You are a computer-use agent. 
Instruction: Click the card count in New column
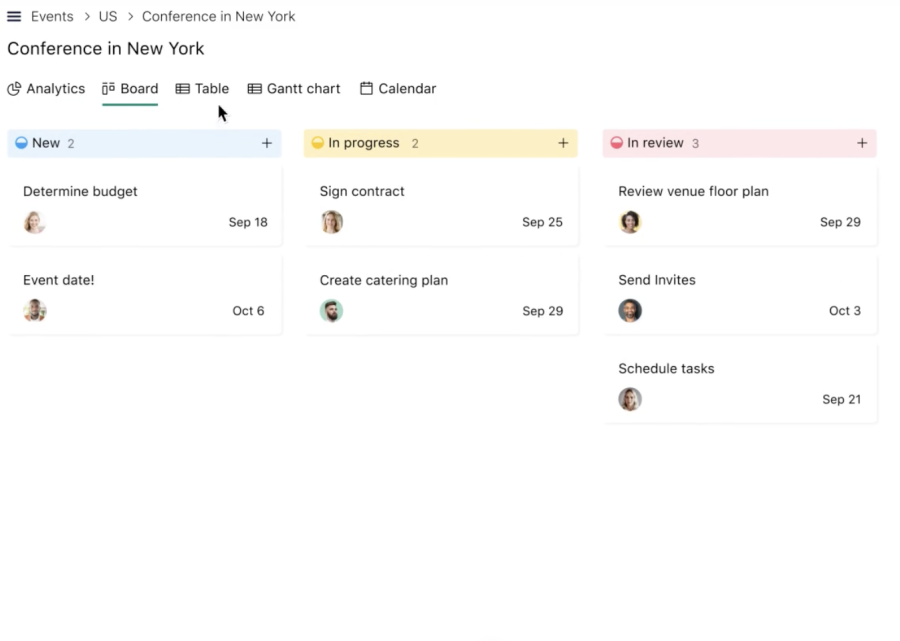[71, 143]
